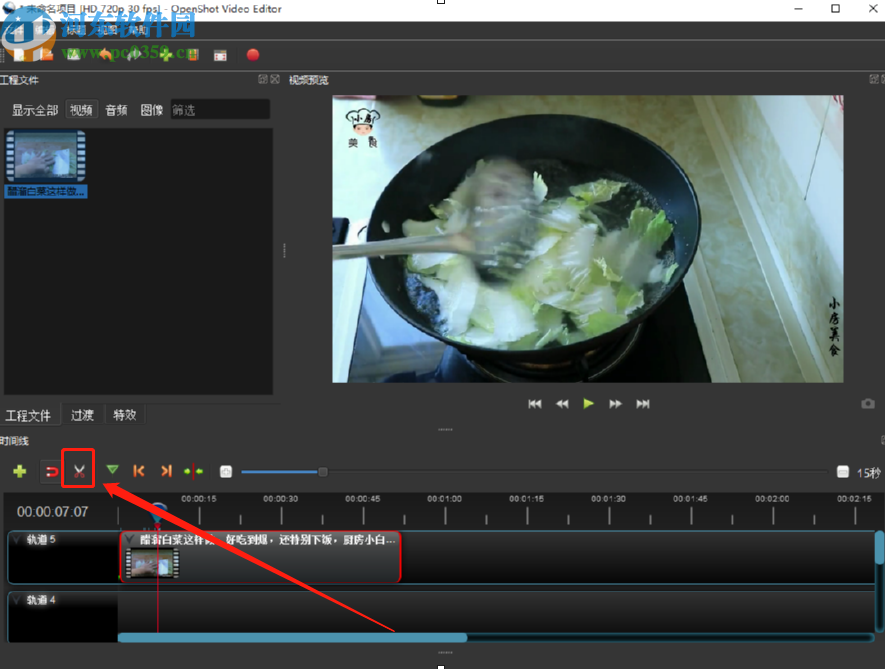Expand 轨道 5 track with its chevron
The width and height of the screenshot is (885, 669).
15,540
